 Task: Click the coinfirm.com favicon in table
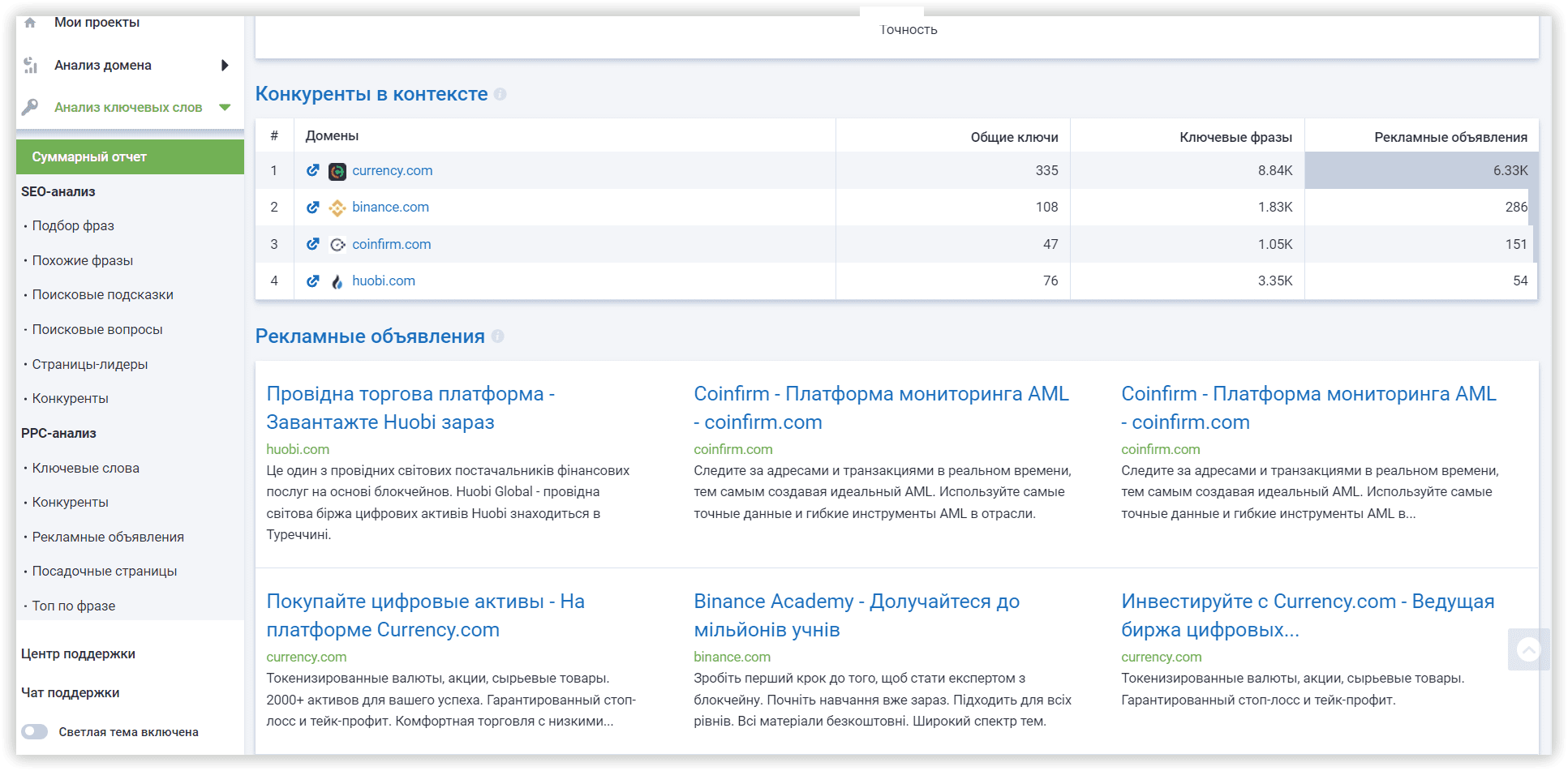(x=337, y=245)
